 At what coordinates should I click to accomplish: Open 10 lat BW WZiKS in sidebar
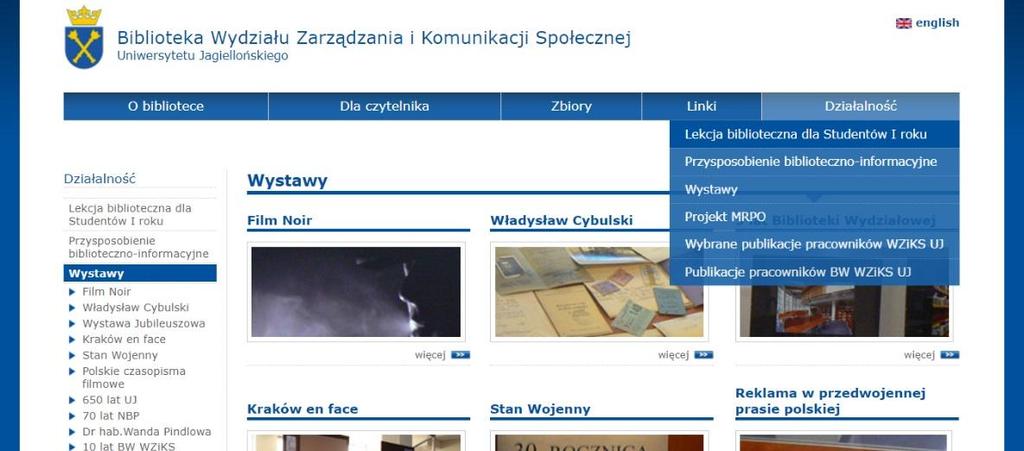click(129, 447)
